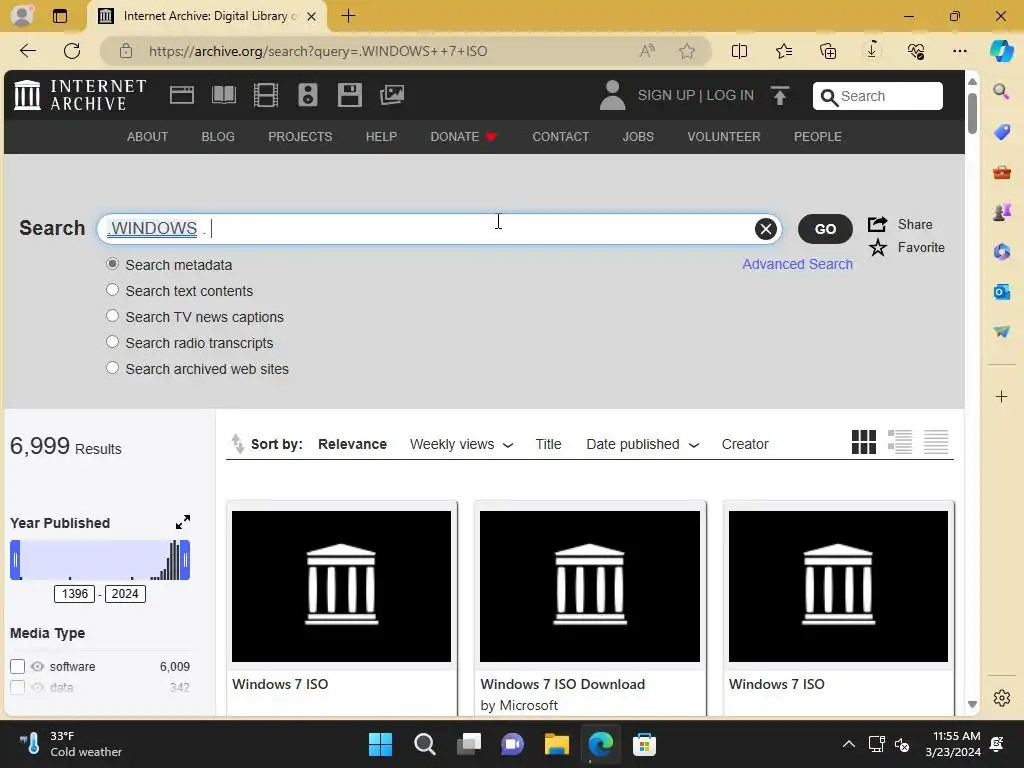Screen dimensions: 1024x768
Task: Check the data media type checkbox
Action: point(18,687)
